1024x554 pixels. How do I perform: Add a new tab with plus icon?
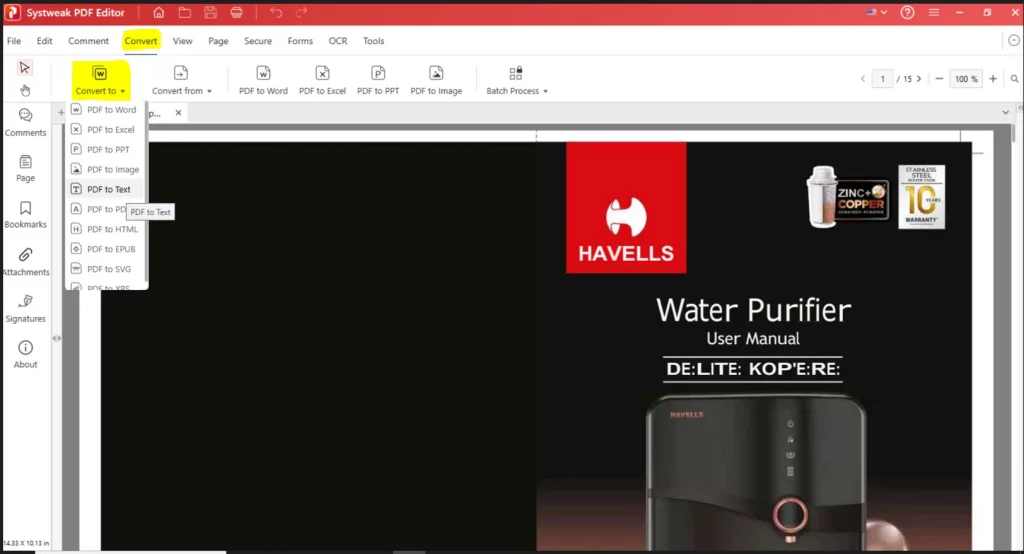61,112
